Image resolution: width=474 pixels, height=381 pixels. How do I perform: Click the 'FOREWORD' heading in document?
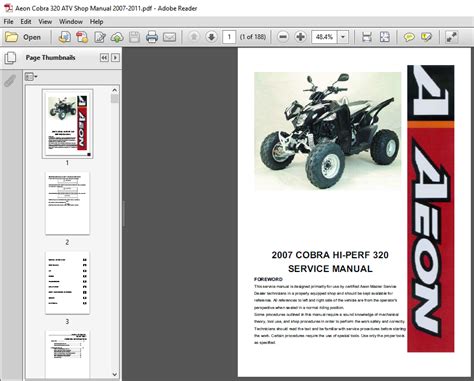point(268,279)
